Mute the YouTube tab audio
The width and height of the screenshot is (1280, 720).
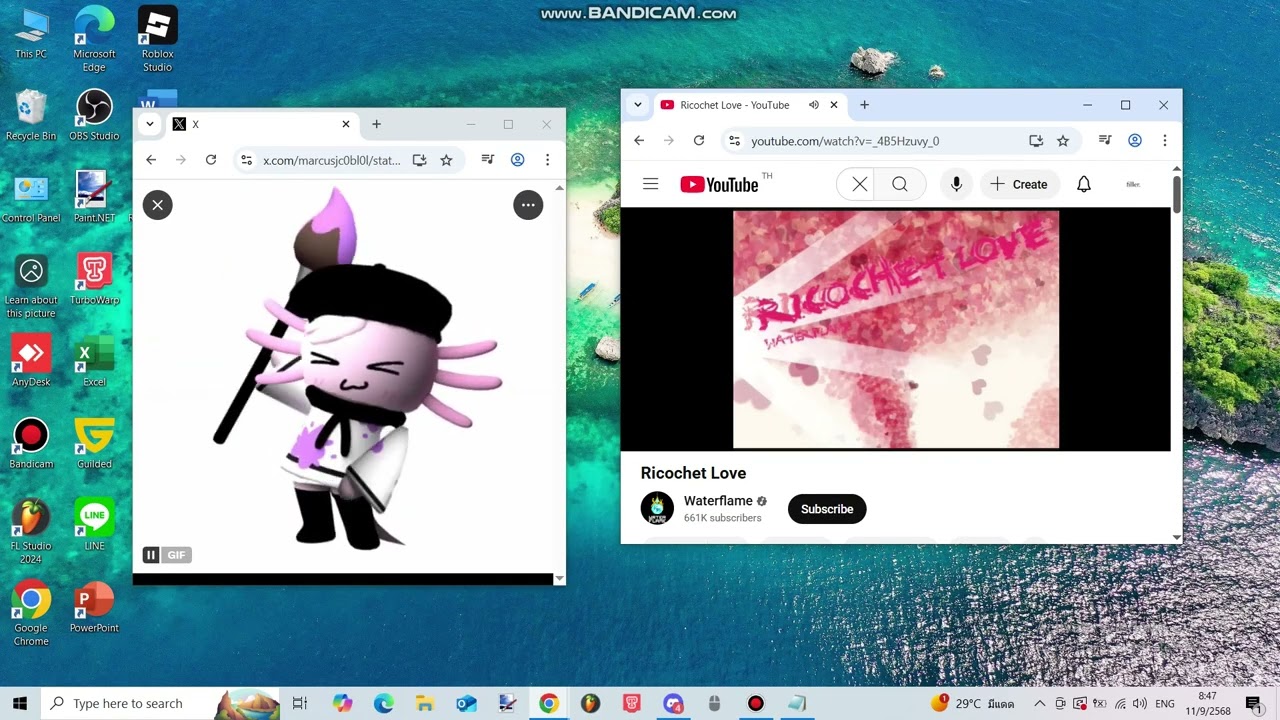814,105
